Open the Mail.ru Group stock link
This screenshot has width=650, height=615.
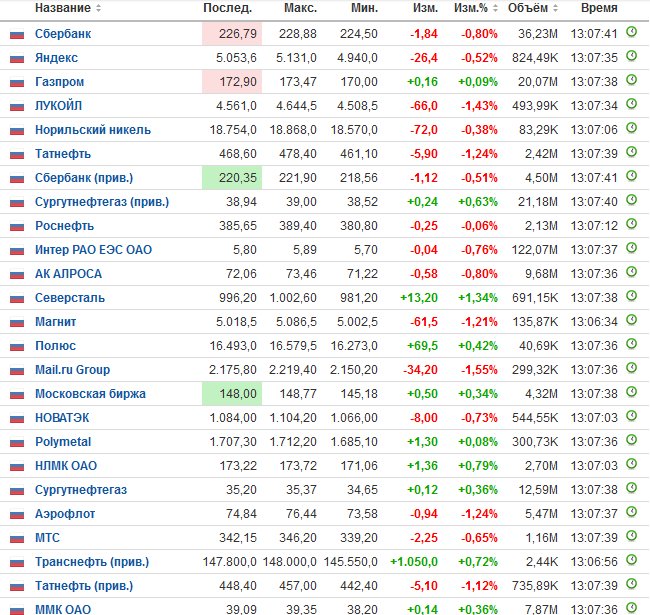(73, 370)
